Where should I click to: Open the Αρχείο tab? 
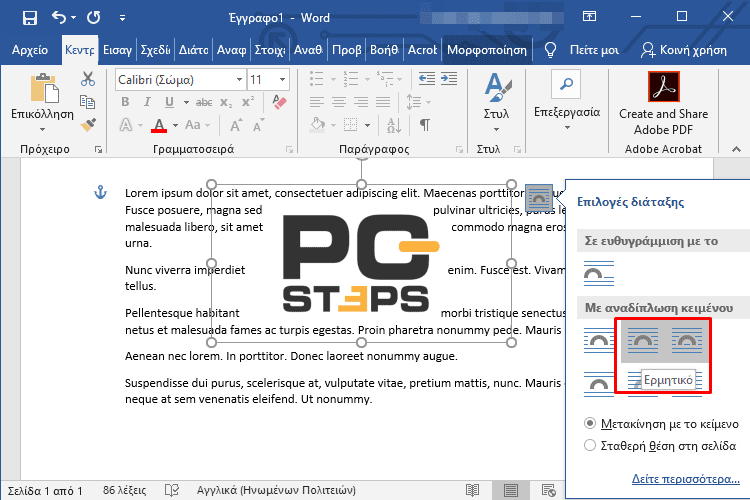click(x=30, y=50)
